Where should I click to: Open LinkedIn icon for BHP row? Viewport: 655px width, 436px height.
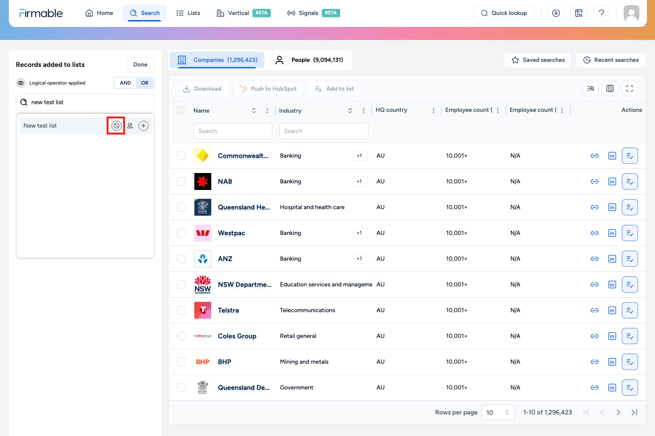(612, 362)
